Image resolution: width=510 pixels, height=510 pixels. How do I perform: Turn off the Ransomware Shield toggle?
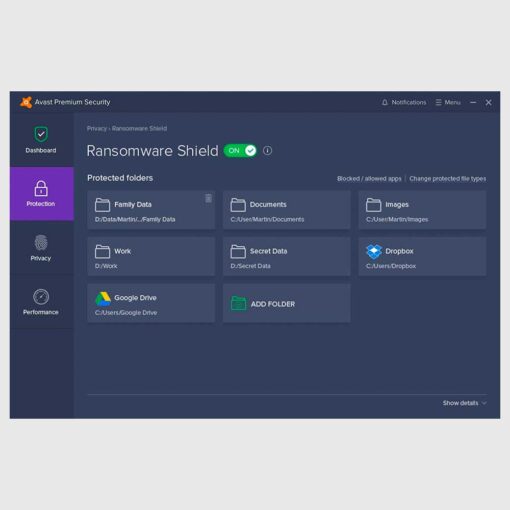point(240,151)
